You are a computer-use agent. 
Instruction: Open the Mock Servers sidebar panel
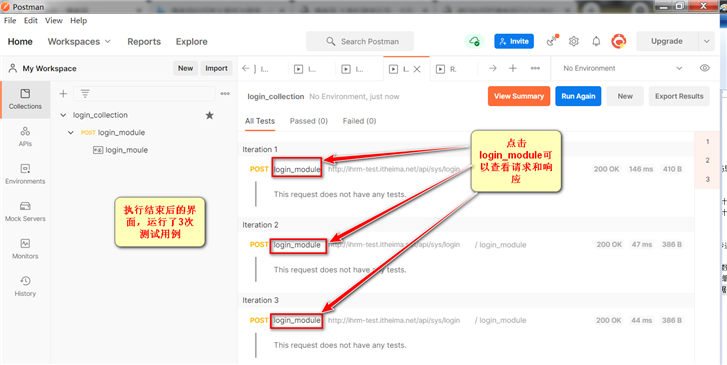[25, 211]
